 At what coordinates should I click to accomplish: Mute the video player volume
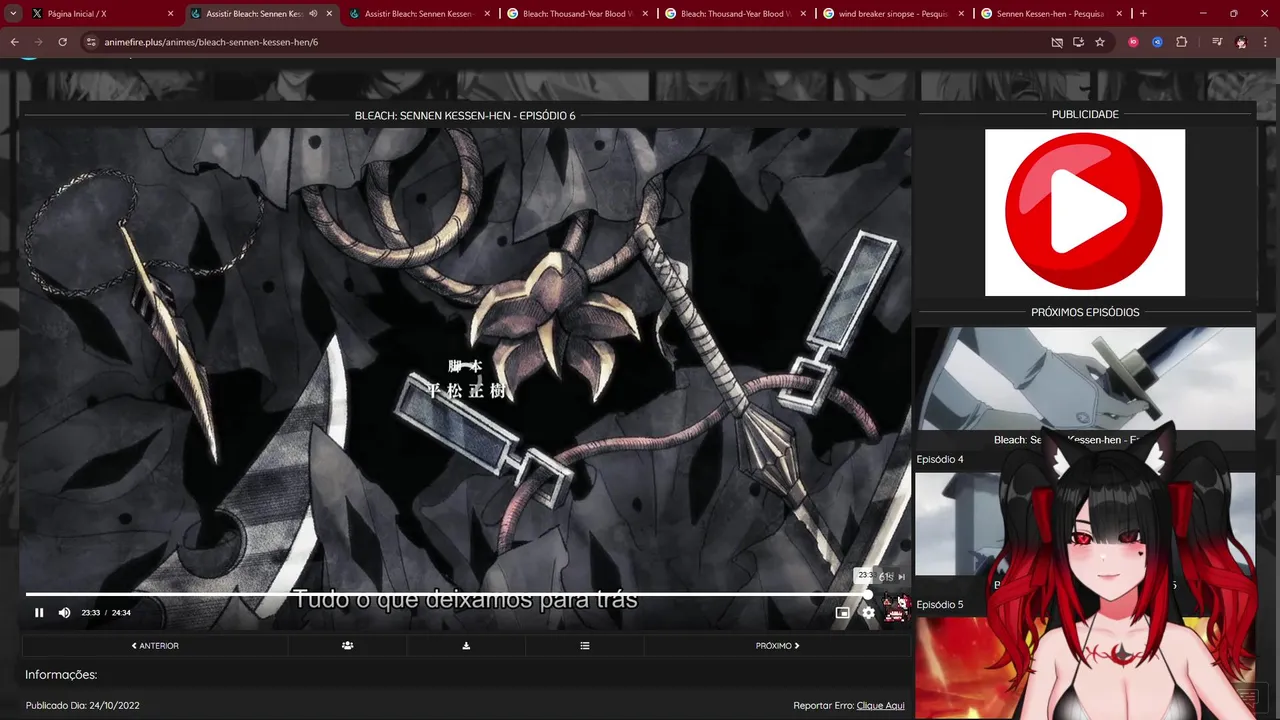click(64, 613)
